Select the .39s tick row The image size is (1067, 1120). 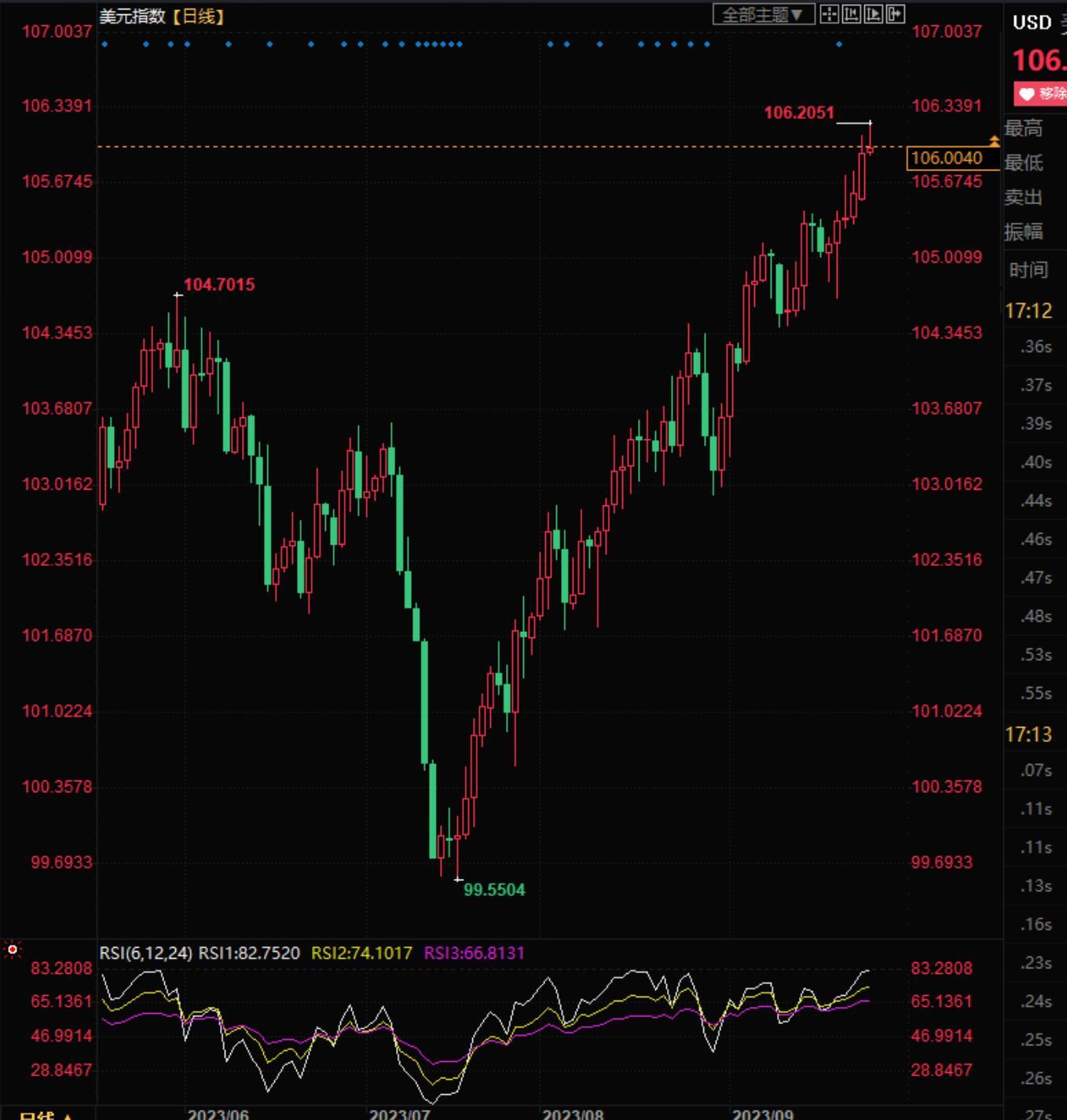(x=1036, y=424)
